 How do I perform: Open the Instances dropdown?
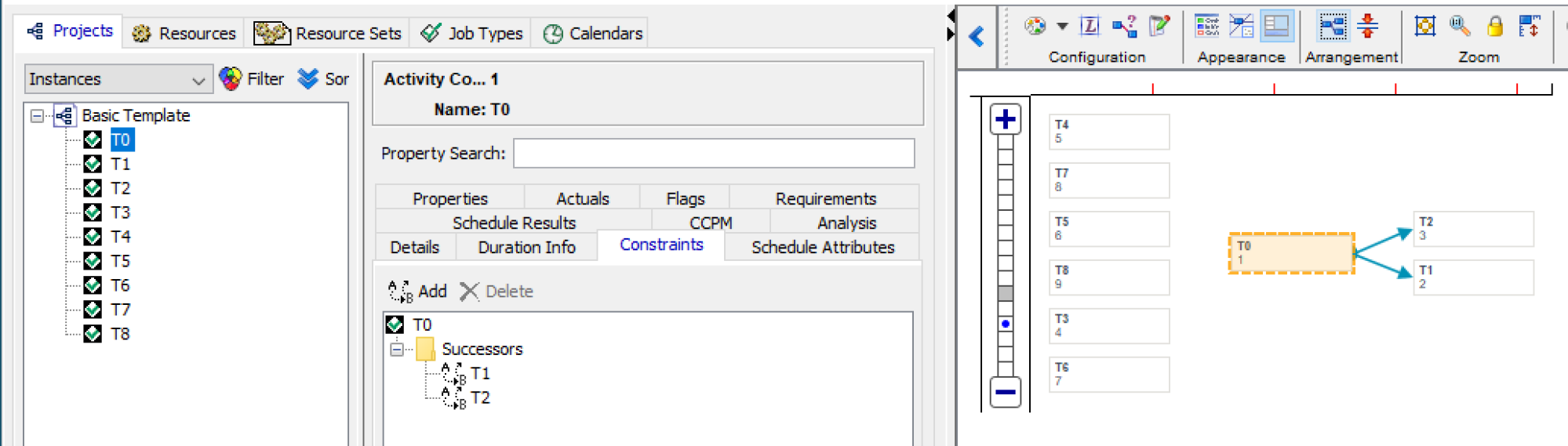click(118, 79)
